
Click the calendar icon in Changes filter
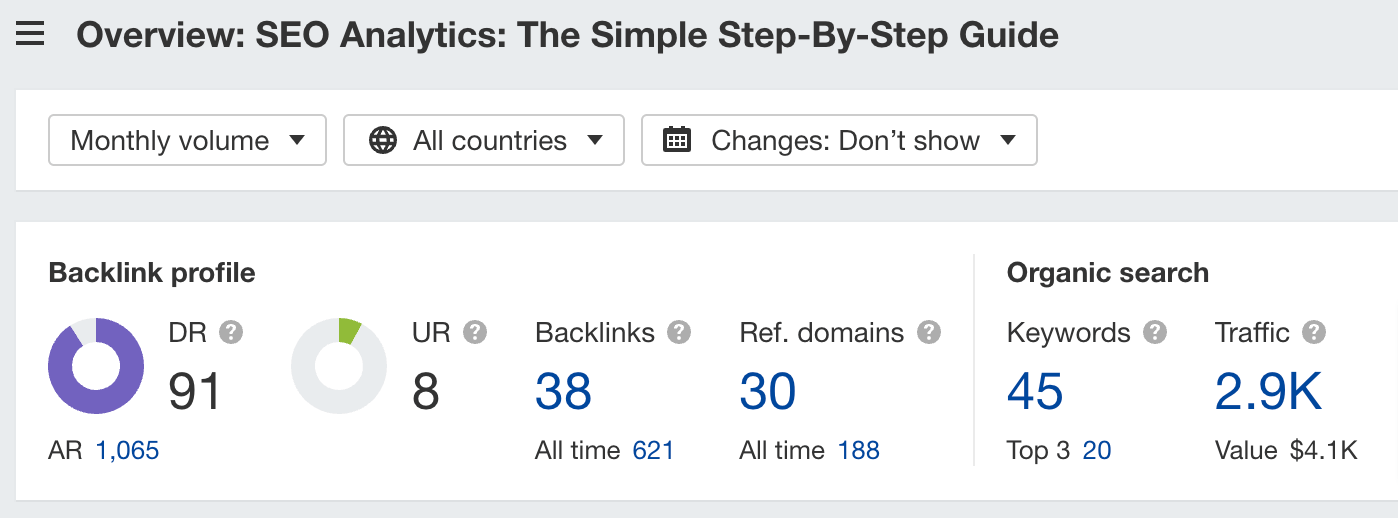point(678,141)
